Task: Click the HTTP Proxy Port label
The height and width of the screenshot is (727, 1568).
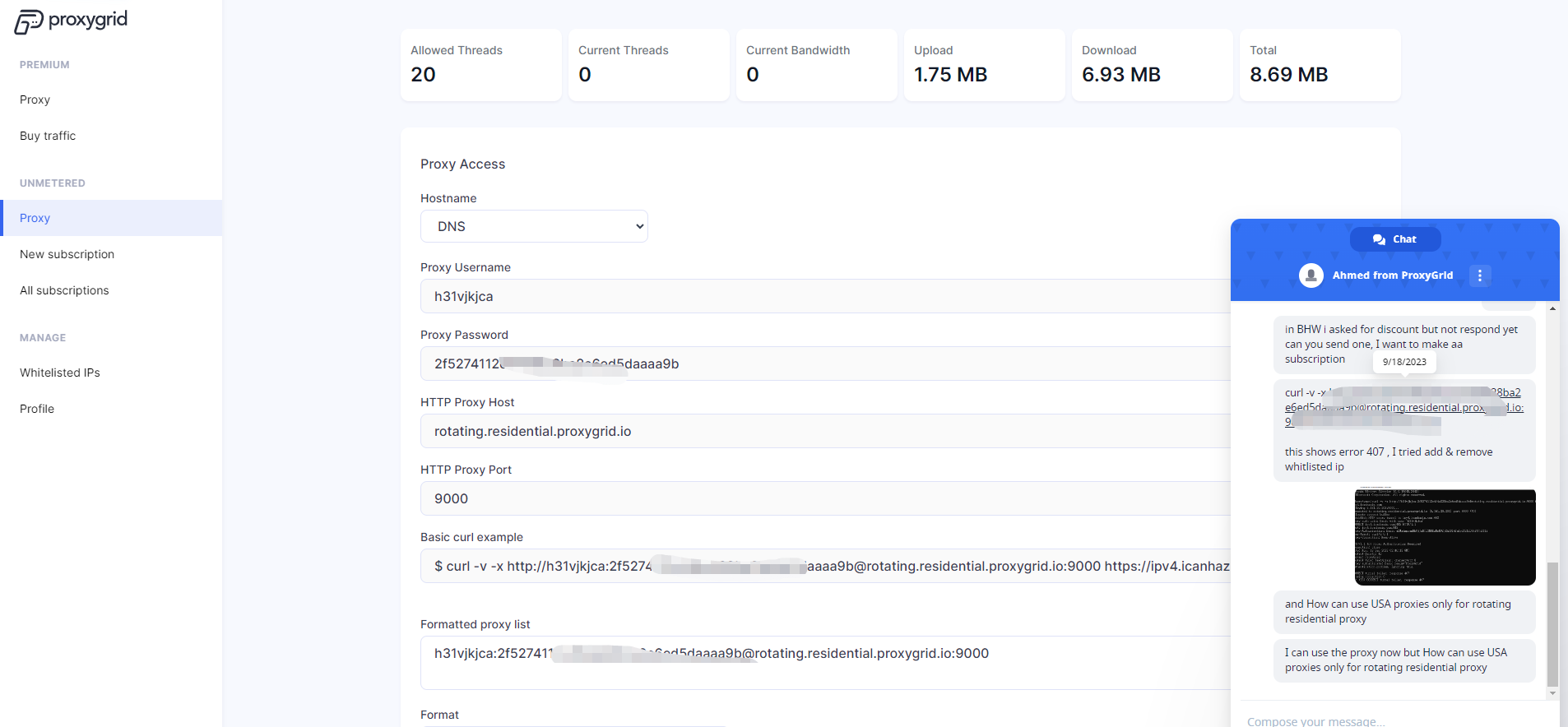Action: point(466,470)
